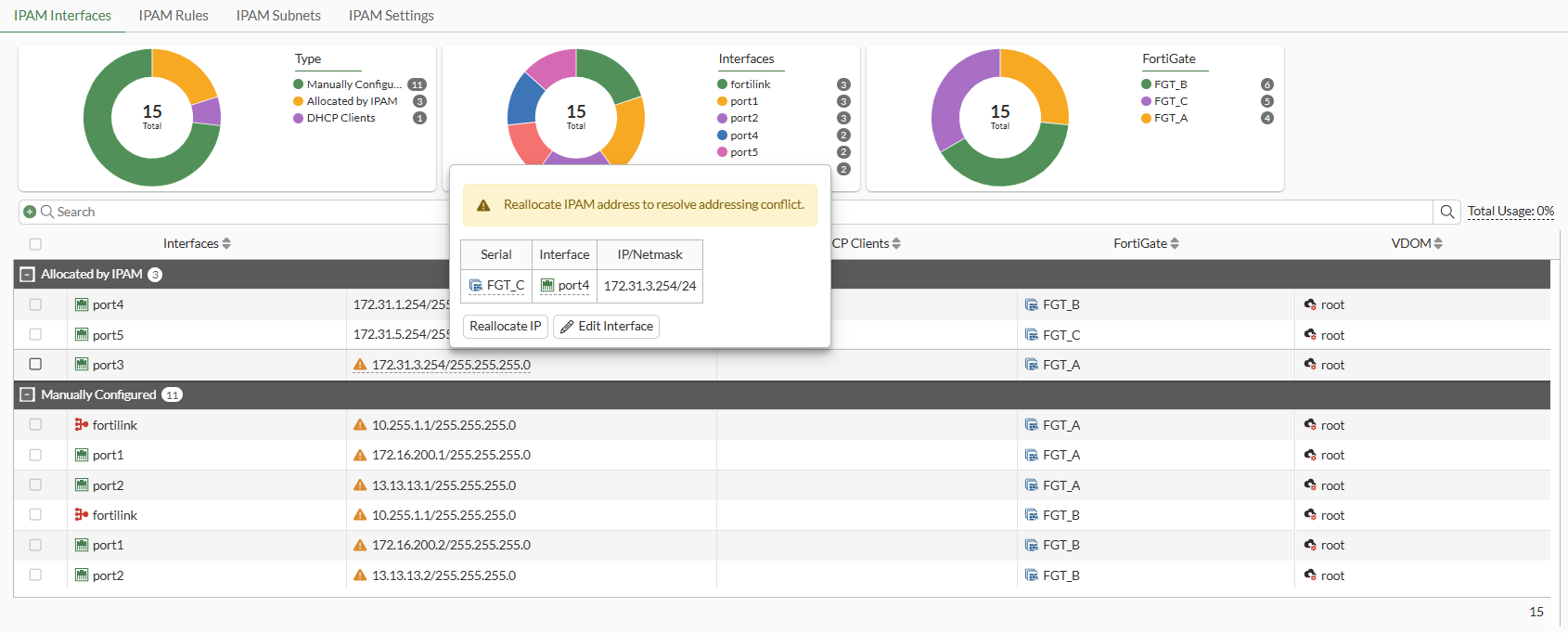Screen dimensions: 1568x633
Task: Switch to the IPAM Rules tab
Action: point(174,16)
